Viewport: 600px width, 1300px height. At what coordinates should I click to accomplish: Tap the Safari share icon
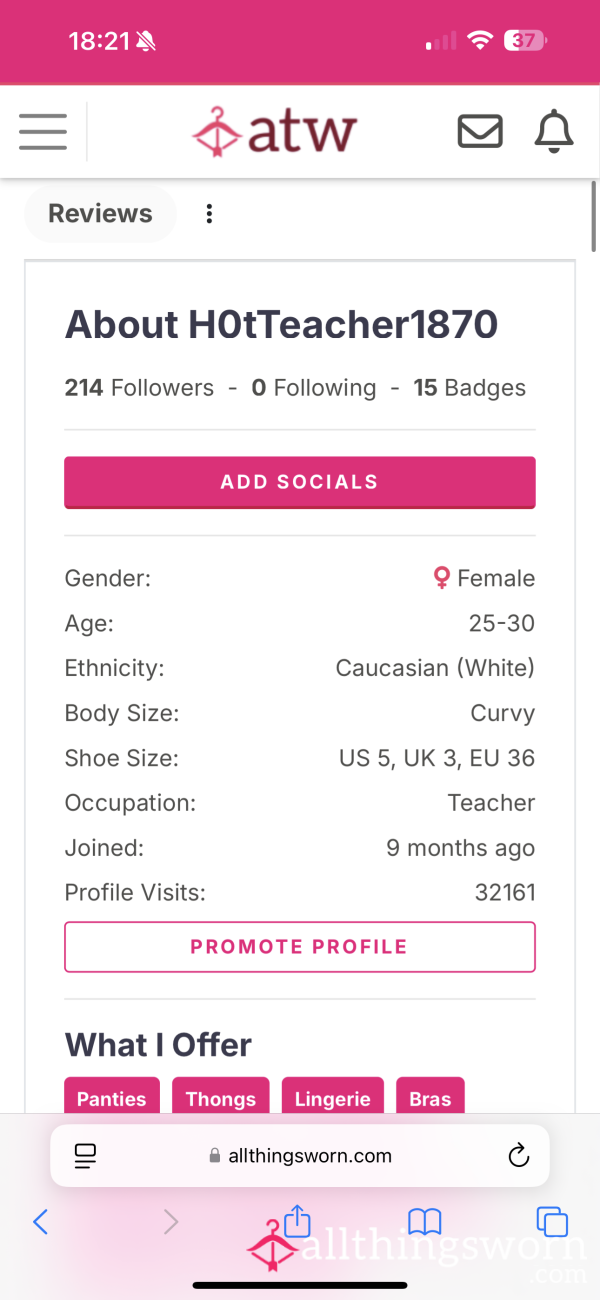point(297,1220)
